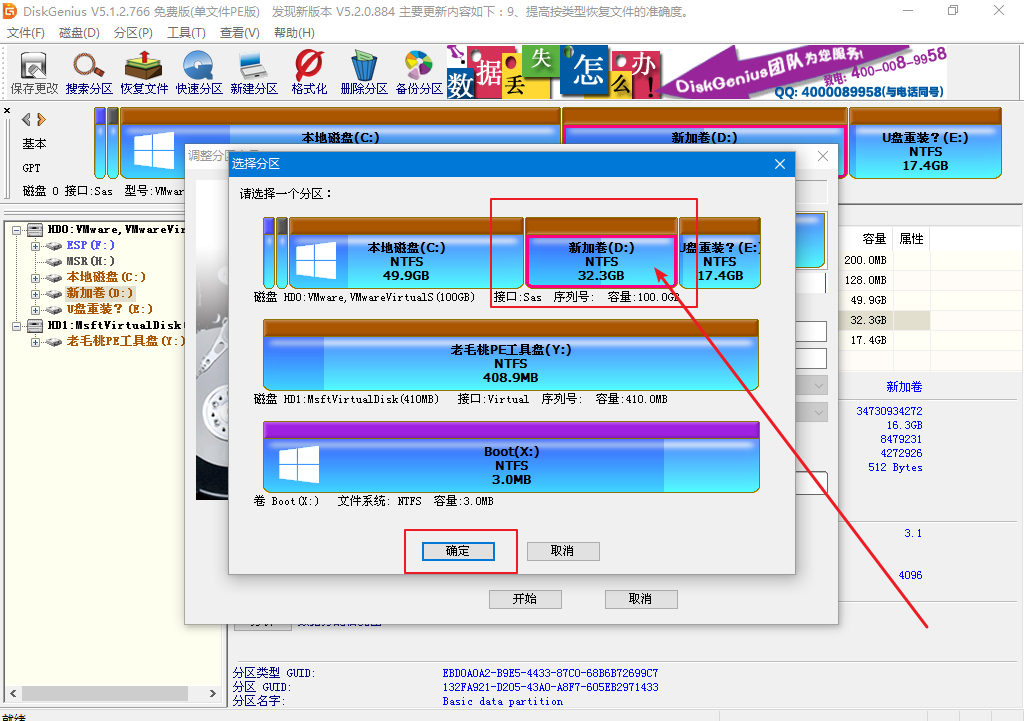Click the 49.9GB capacity cell in partition table
The width and height of the screenshot is (1024, 721).
click(868, 300)
